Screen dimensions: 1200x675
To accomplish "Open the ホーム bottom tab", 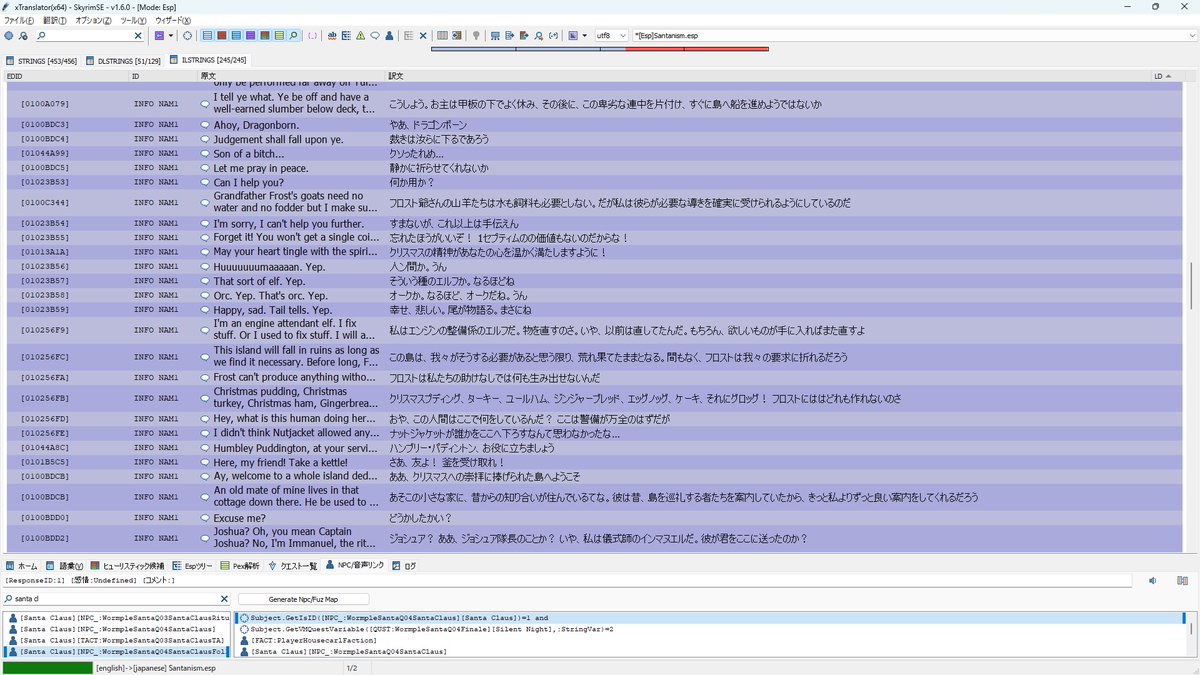I will point(22,565).
